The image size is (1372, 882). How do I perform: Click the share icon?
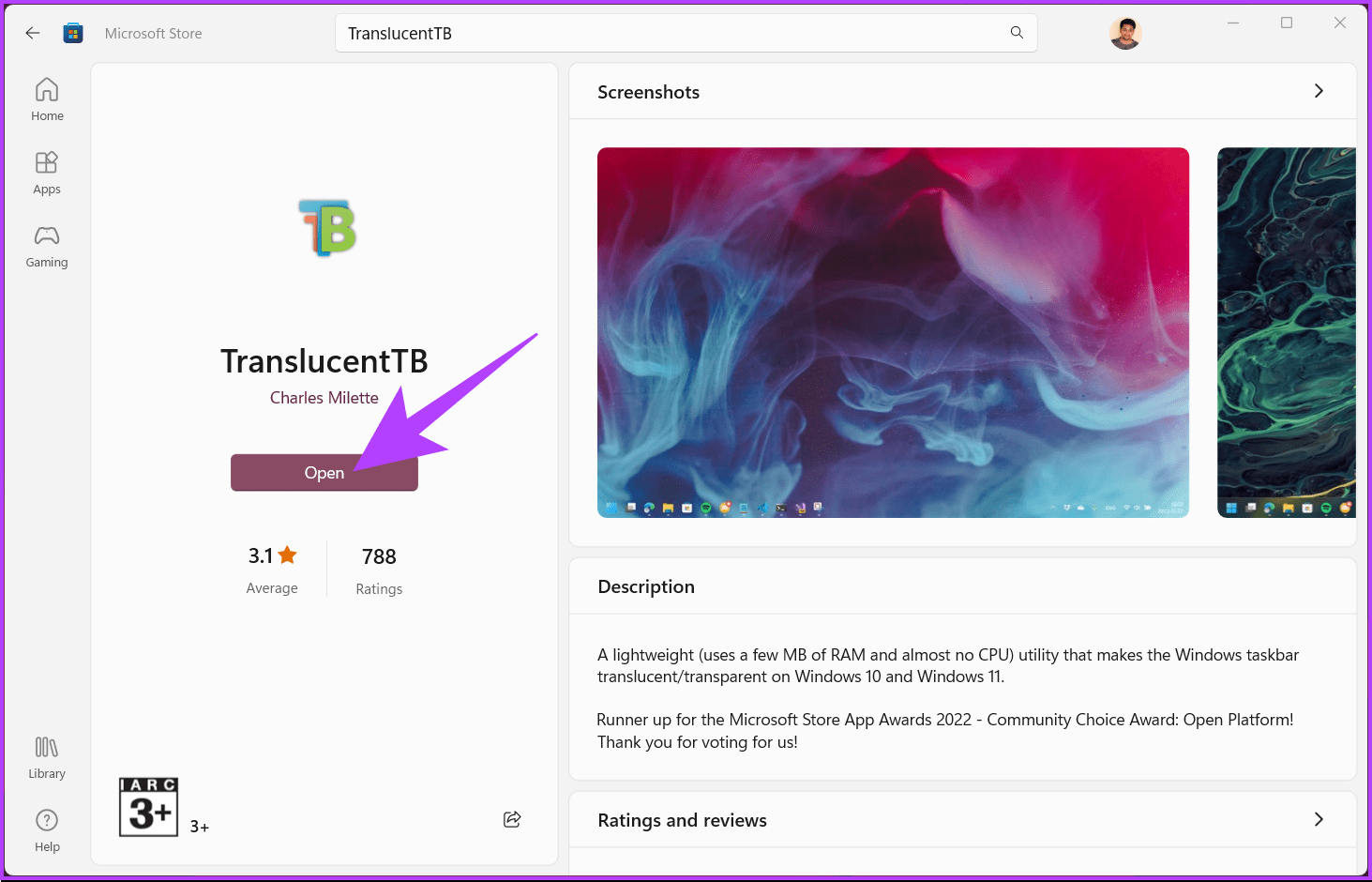point(512,819)
